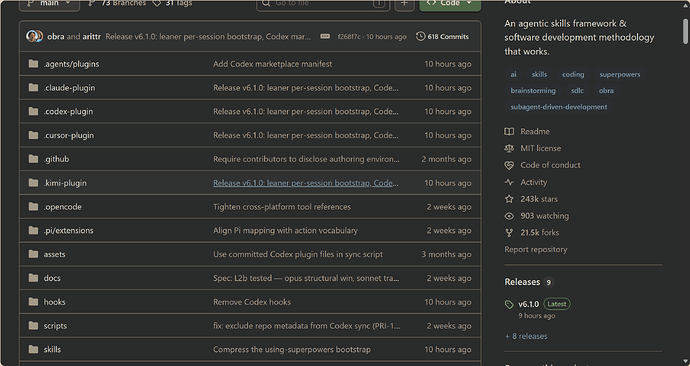
Task: Select the 'sdlc' topic tag
Action: point(577,91)
